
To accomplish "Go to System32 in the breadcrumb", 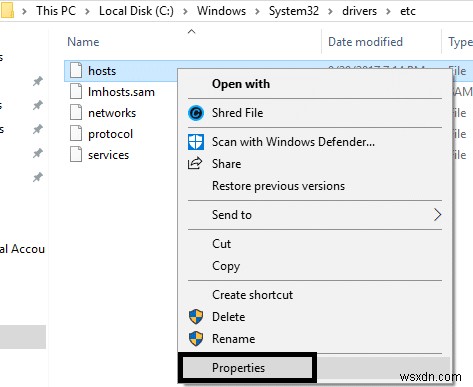I will coord(294,11).
